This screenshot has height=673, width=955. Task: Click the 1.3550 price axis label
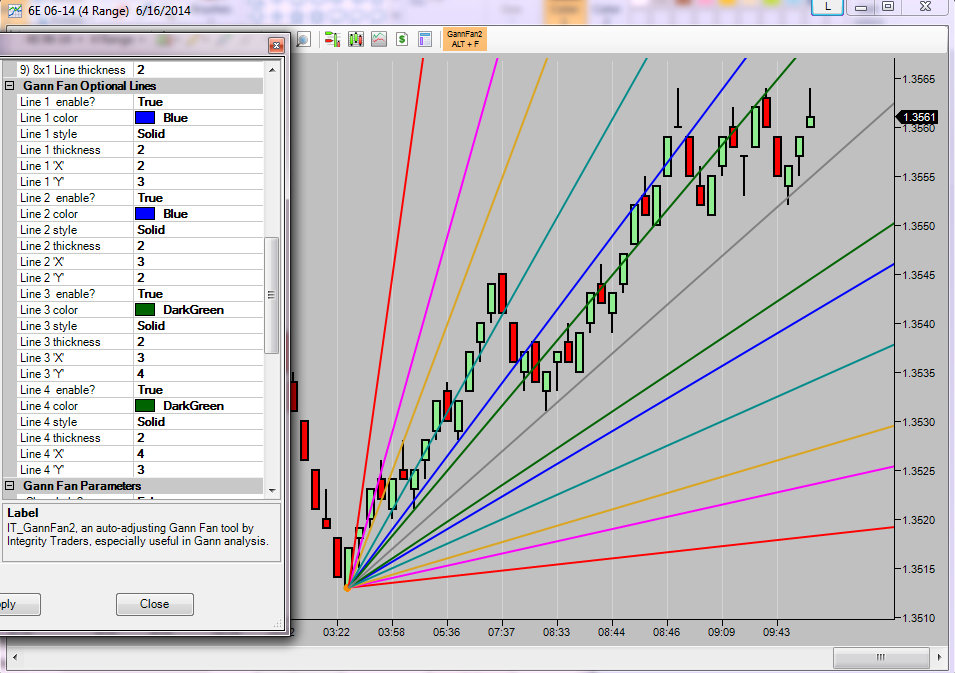[x=919, y=226]
